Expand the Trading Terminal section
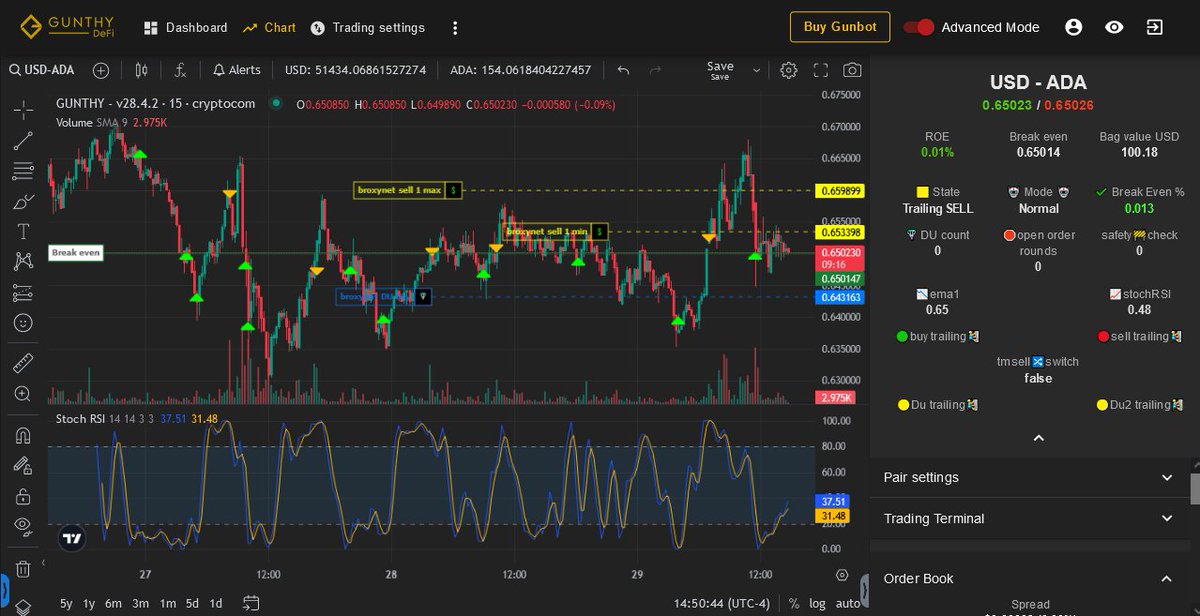The height and width of the screenshot is (616, 1200). (x=1030, y=518)
